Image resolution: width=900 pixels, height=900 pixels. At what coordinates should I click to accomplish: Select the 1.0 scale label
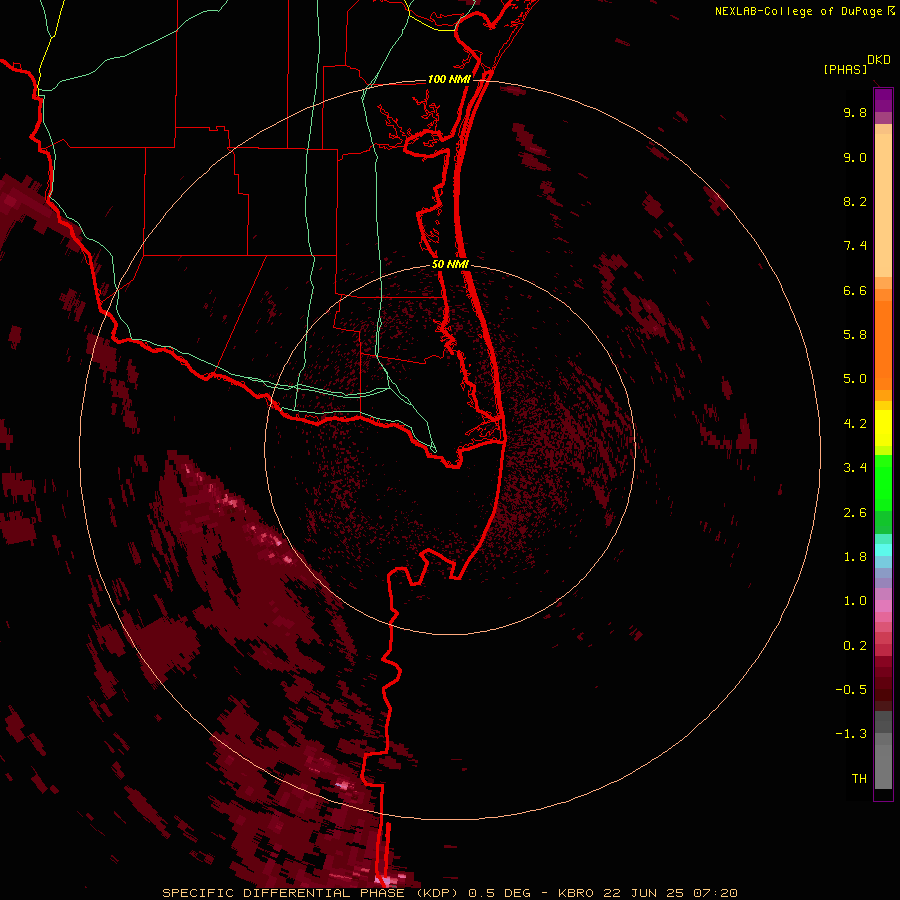point(855,601)
